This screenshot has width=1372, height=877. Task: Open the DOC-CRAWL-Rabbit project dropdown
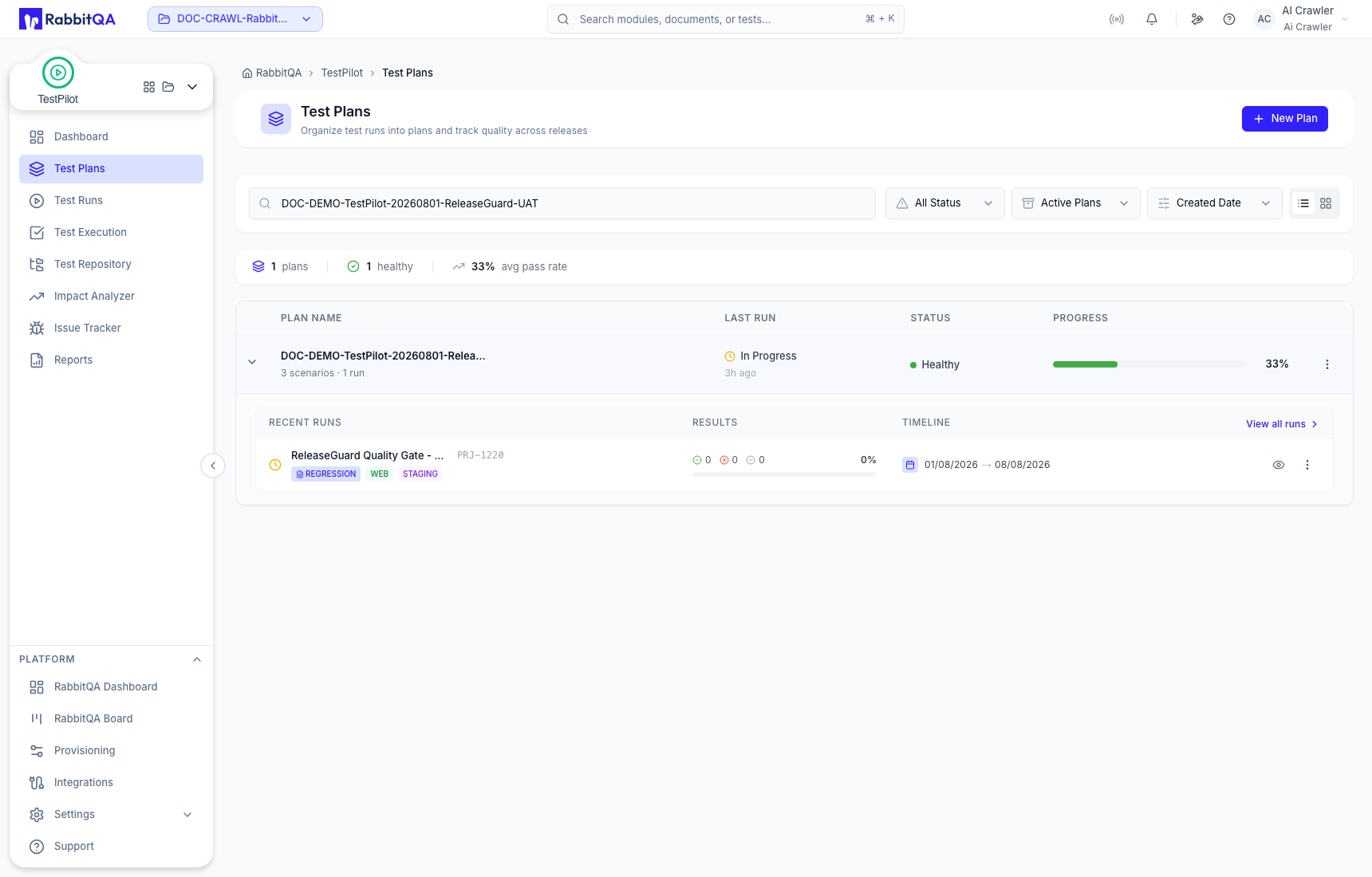tap(235, 19)
